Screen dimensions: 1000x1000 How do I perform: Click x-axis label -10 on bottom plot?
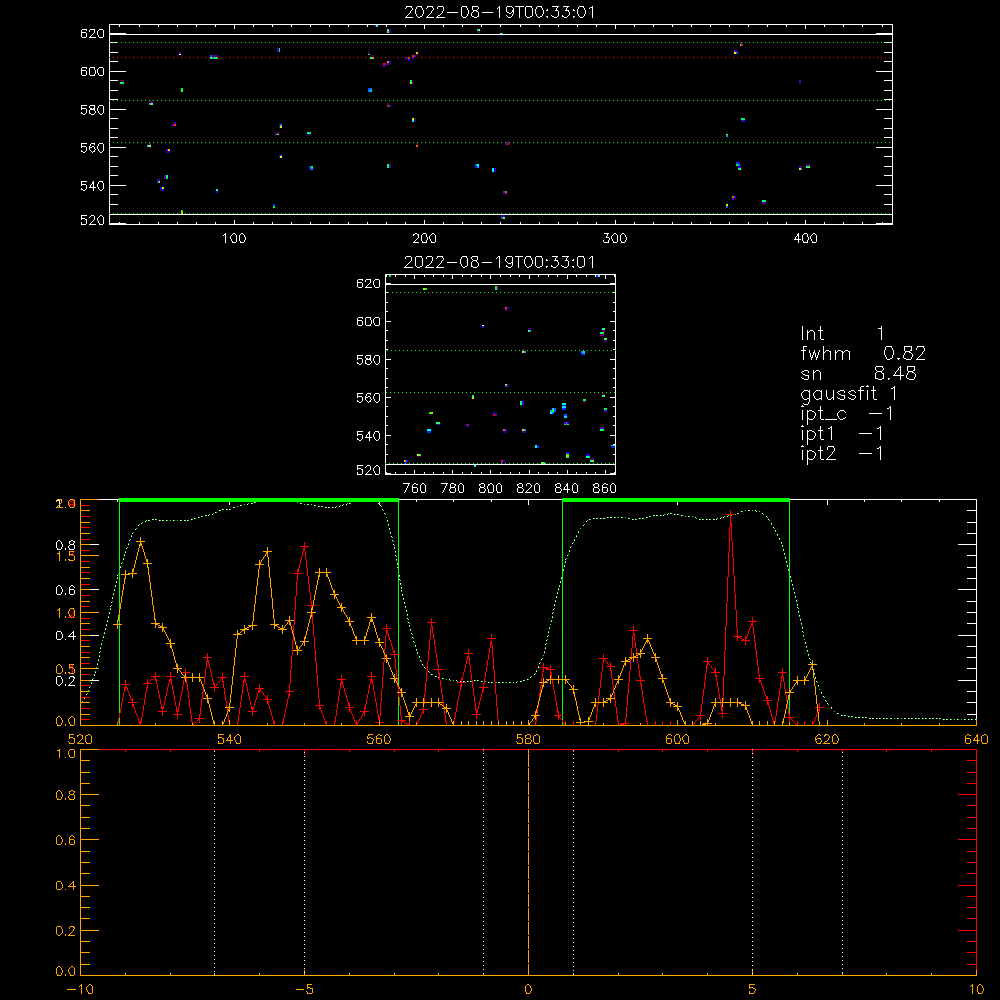point(80,989)
